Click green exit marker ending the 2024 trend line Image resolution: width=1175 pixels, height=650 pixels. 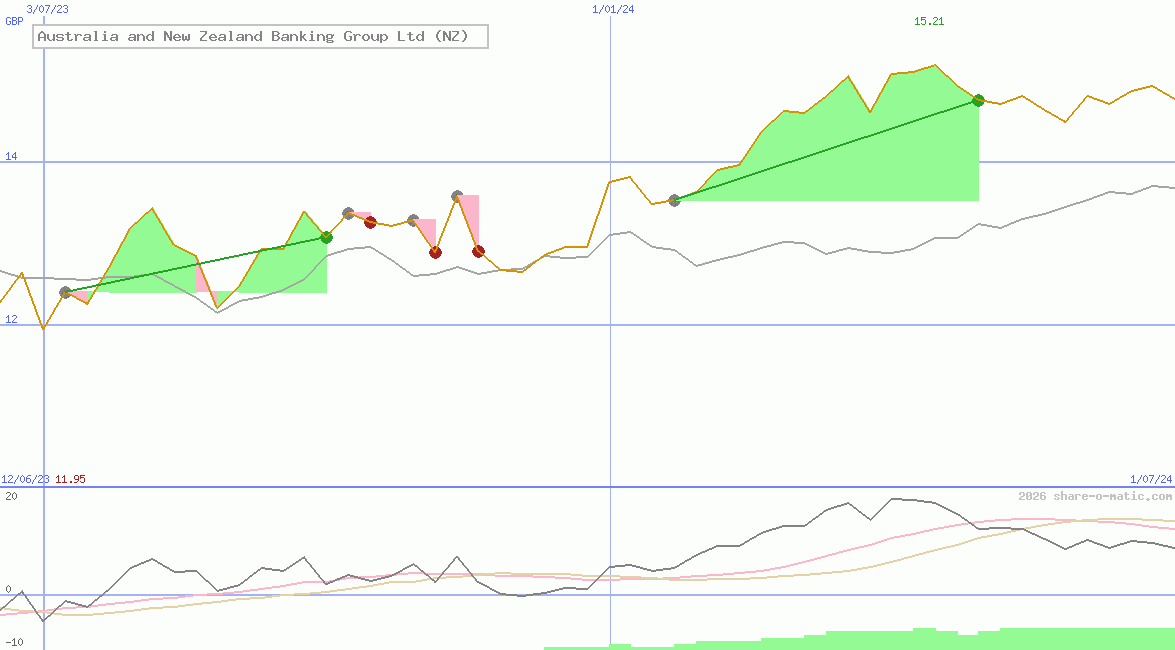[x=978, y=100]
